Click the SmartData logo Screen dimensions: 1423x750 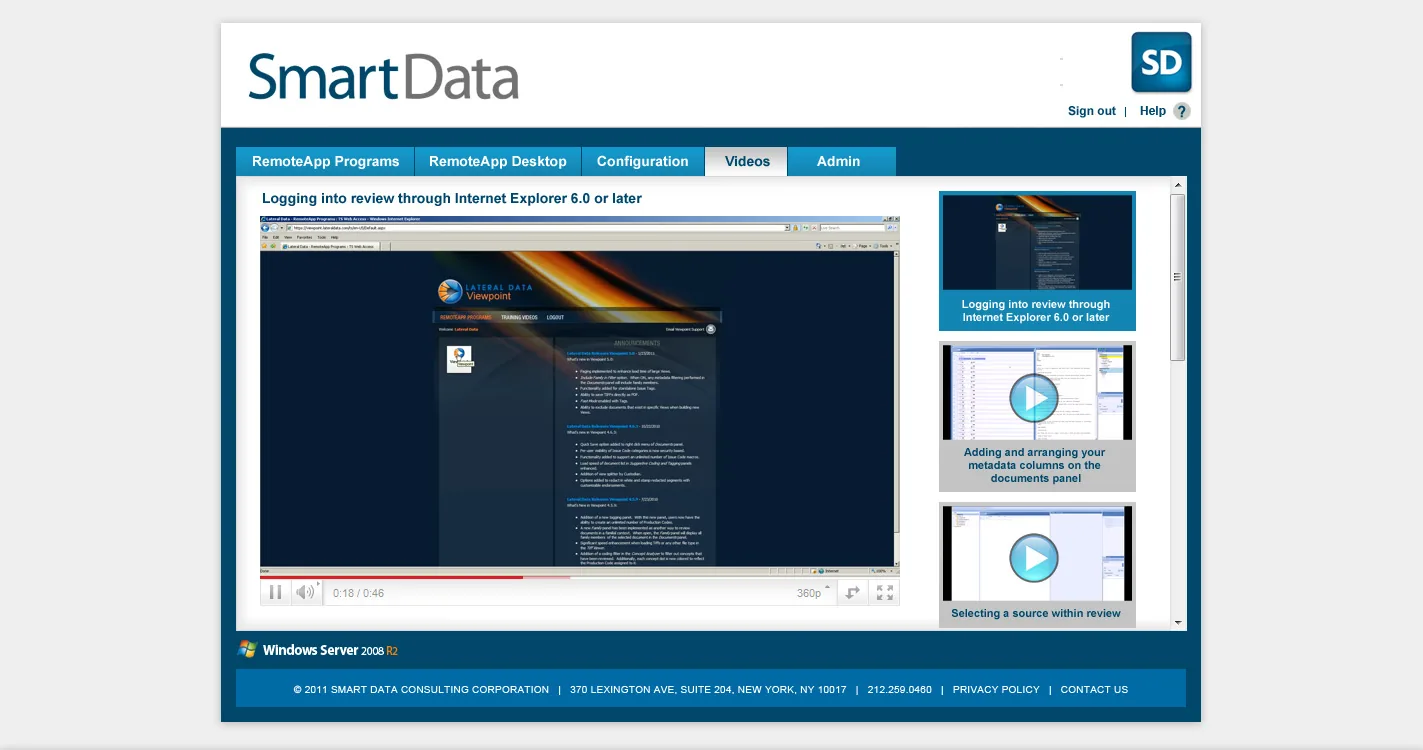(384, 77)
